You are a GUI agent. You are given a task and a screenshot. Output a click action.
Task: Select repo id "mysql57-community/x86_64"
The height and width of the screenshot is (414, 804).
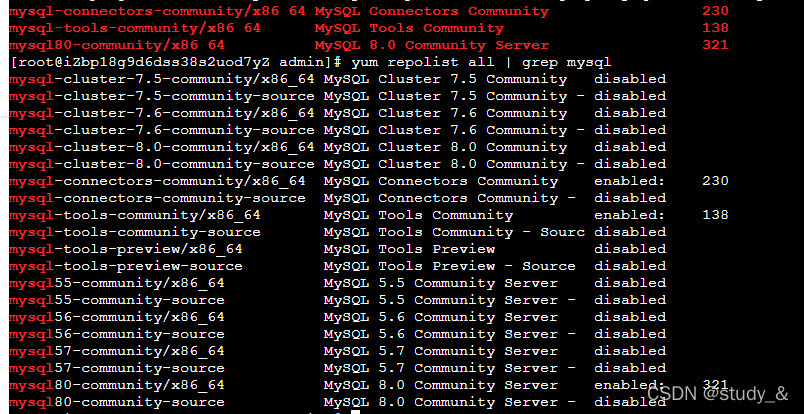click(116, 351)
